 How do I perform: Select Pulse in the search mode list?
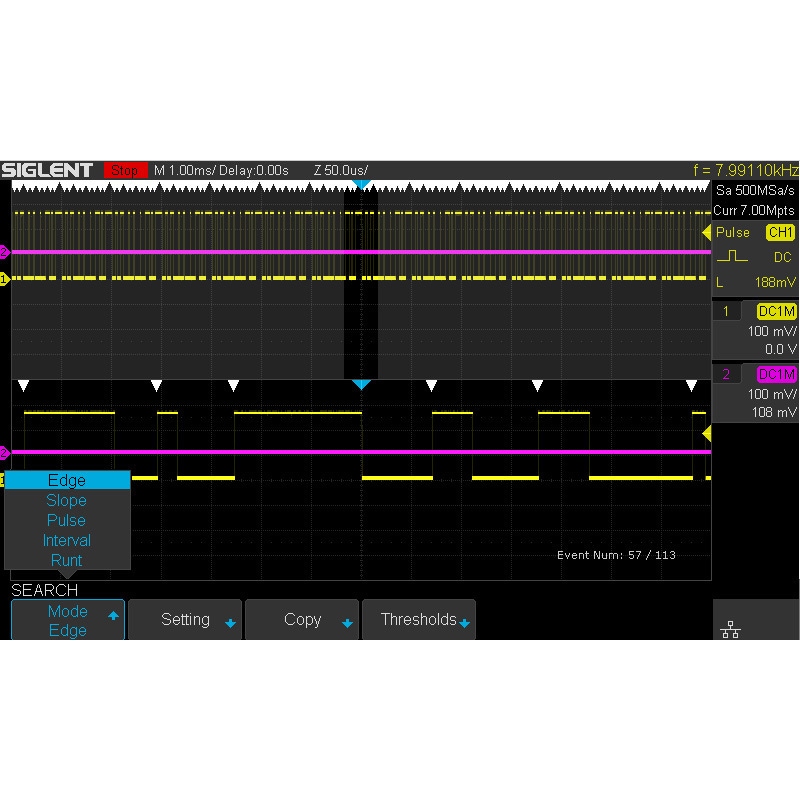pyautogui.click(x=67, y=520)
